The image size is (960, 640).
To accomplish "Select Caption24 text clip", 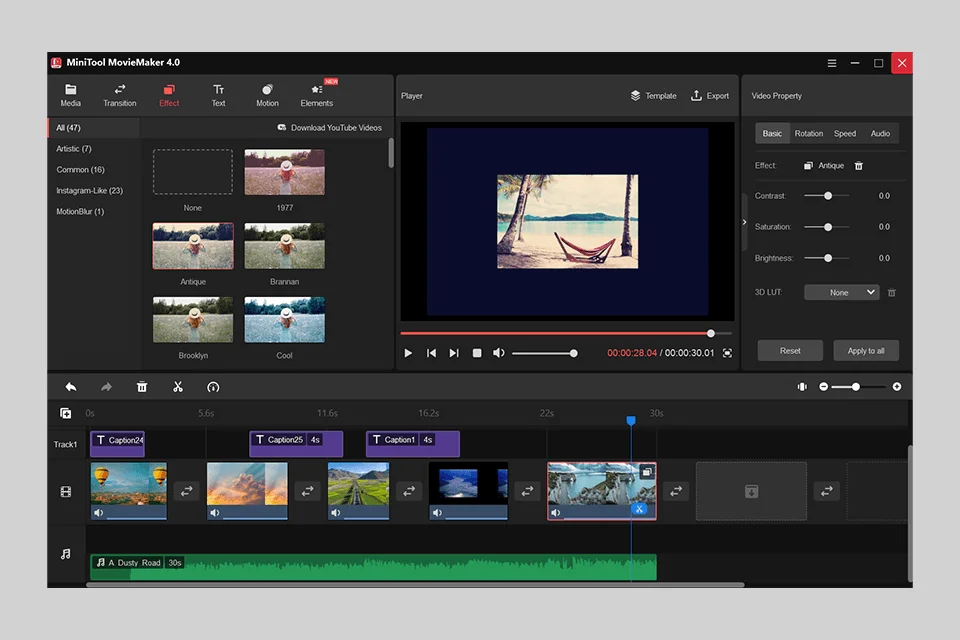I will point(118,443).
